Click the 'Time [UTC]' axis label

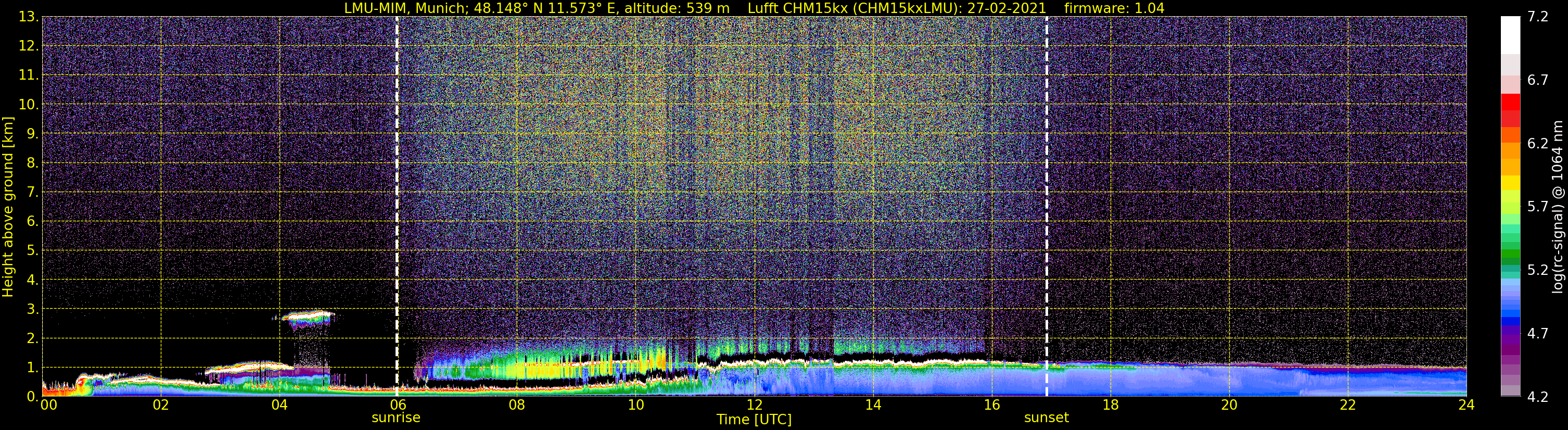click(x=754, y=420)
